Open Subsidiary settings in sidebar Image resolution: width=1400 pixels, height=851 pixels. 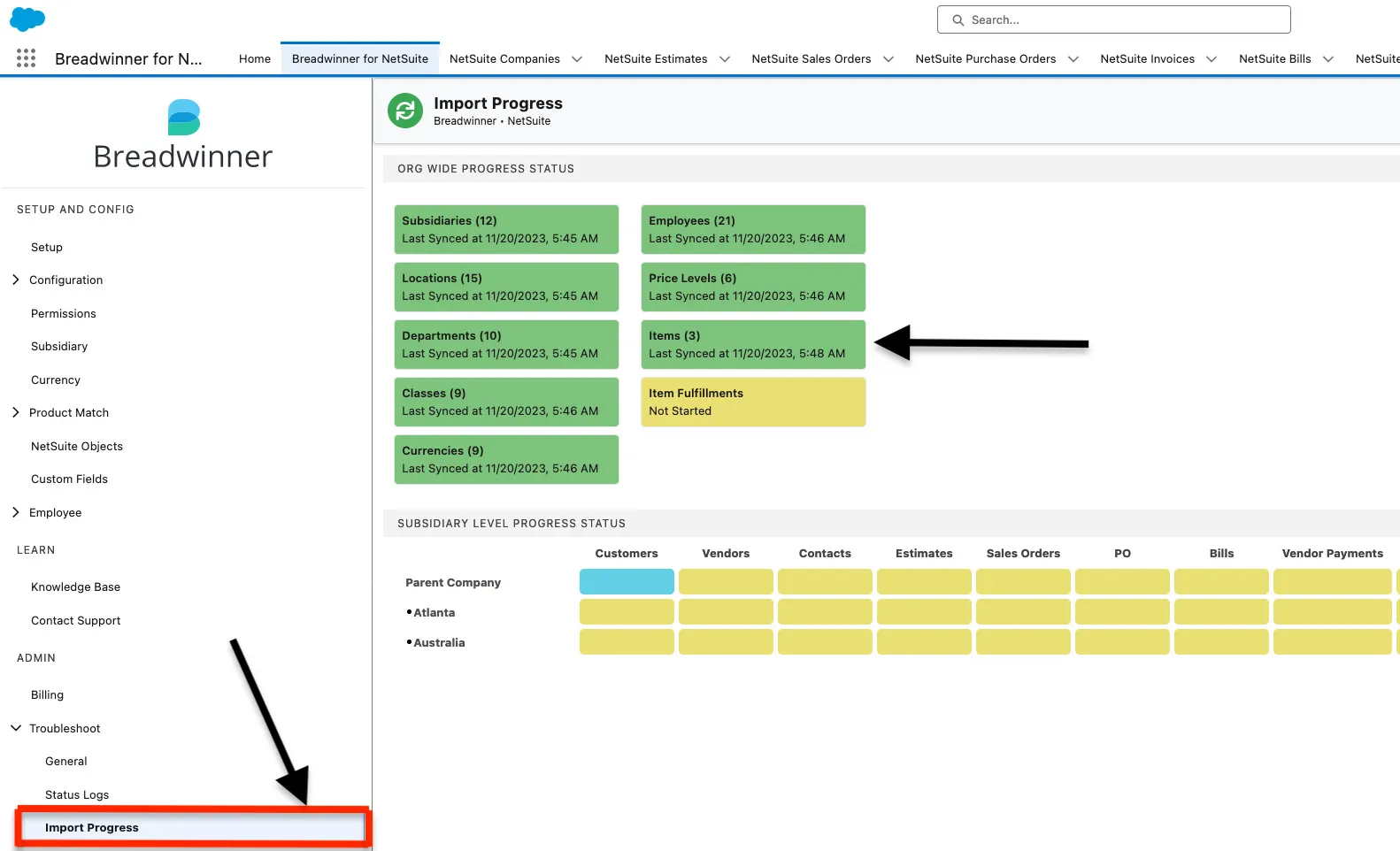[59, 346]
